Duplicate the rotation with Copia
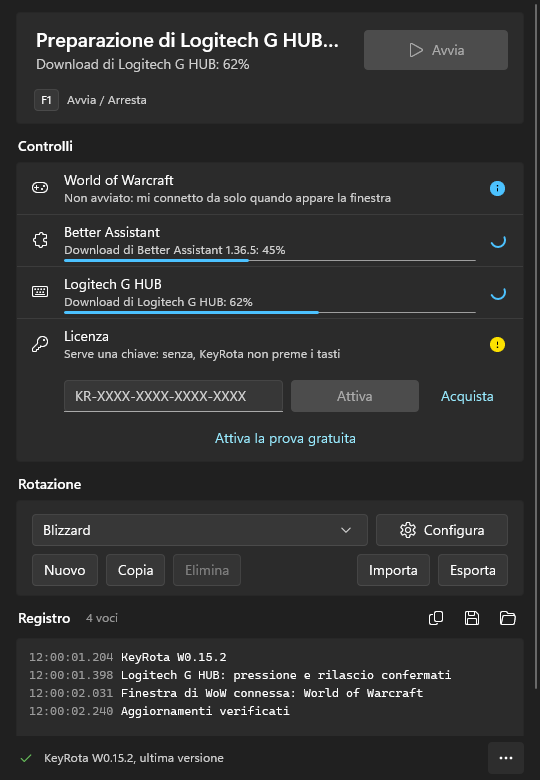This screenshot has height=780, width=540. tap(135, 570)
